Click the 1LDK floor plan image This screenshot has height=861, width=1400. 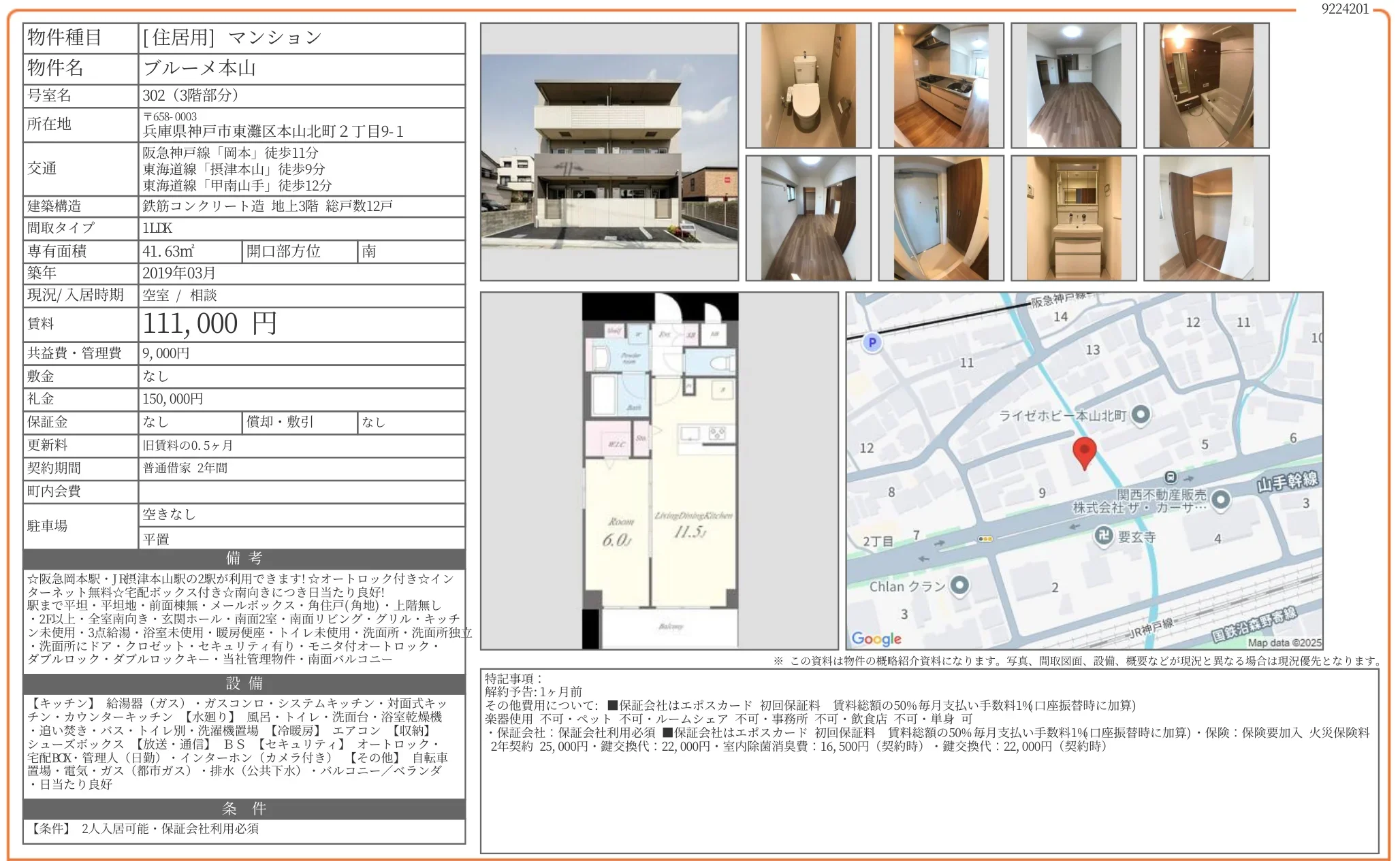tap(659, 470)
